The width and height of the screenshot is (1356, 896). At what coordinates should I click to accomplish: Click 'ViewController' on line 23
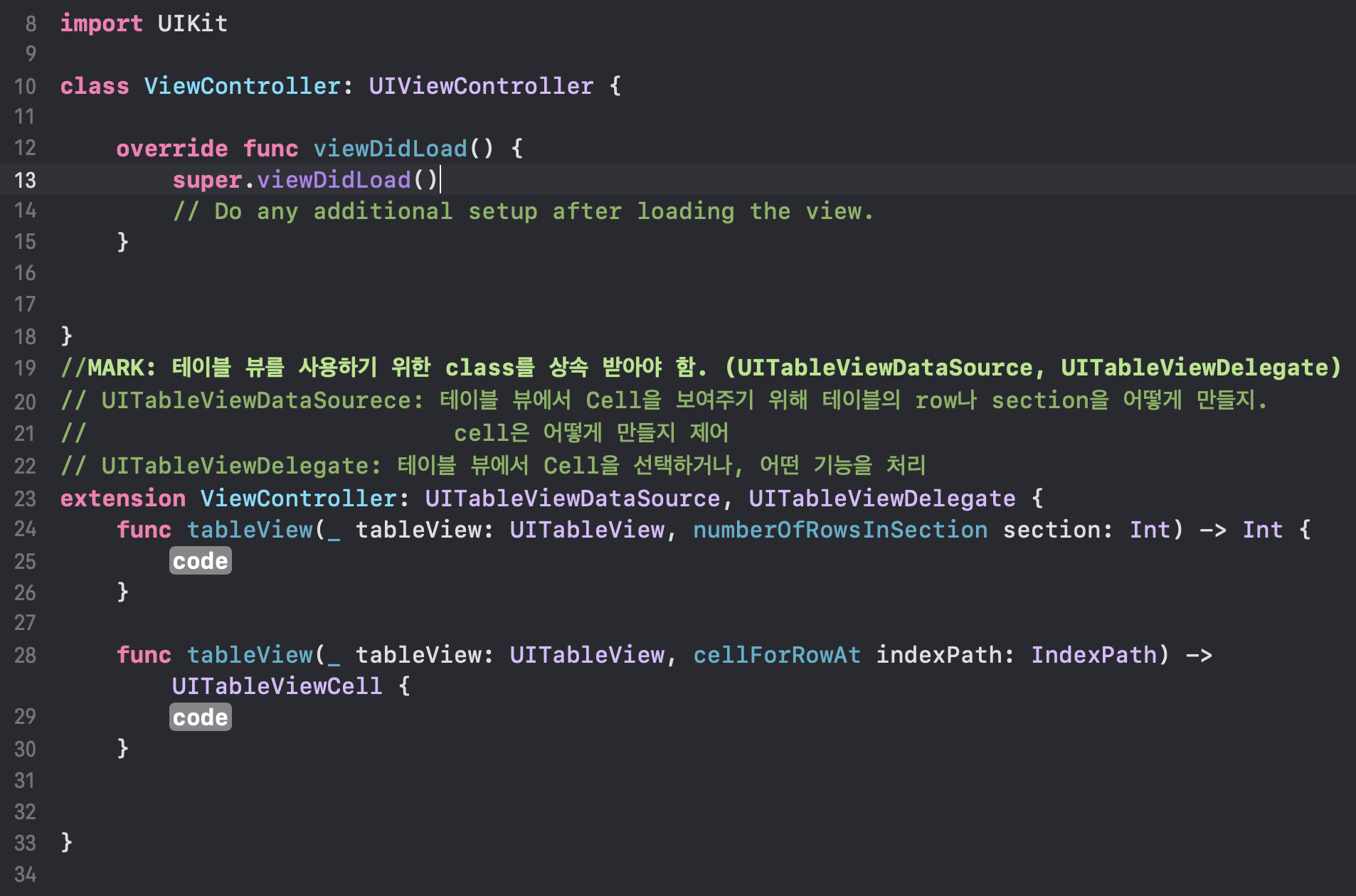click(299, 498)
